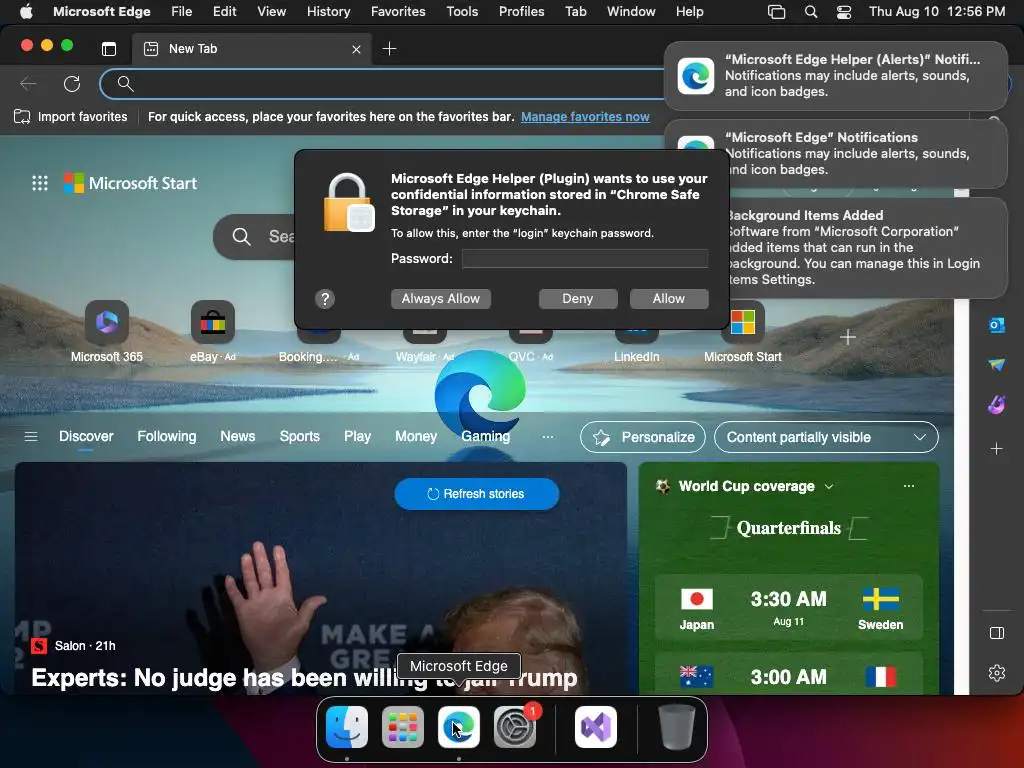Open the Japan vs Sweden match card
Image resolution: width=1024 pixels, height=768 pixels.
[788, 607]
